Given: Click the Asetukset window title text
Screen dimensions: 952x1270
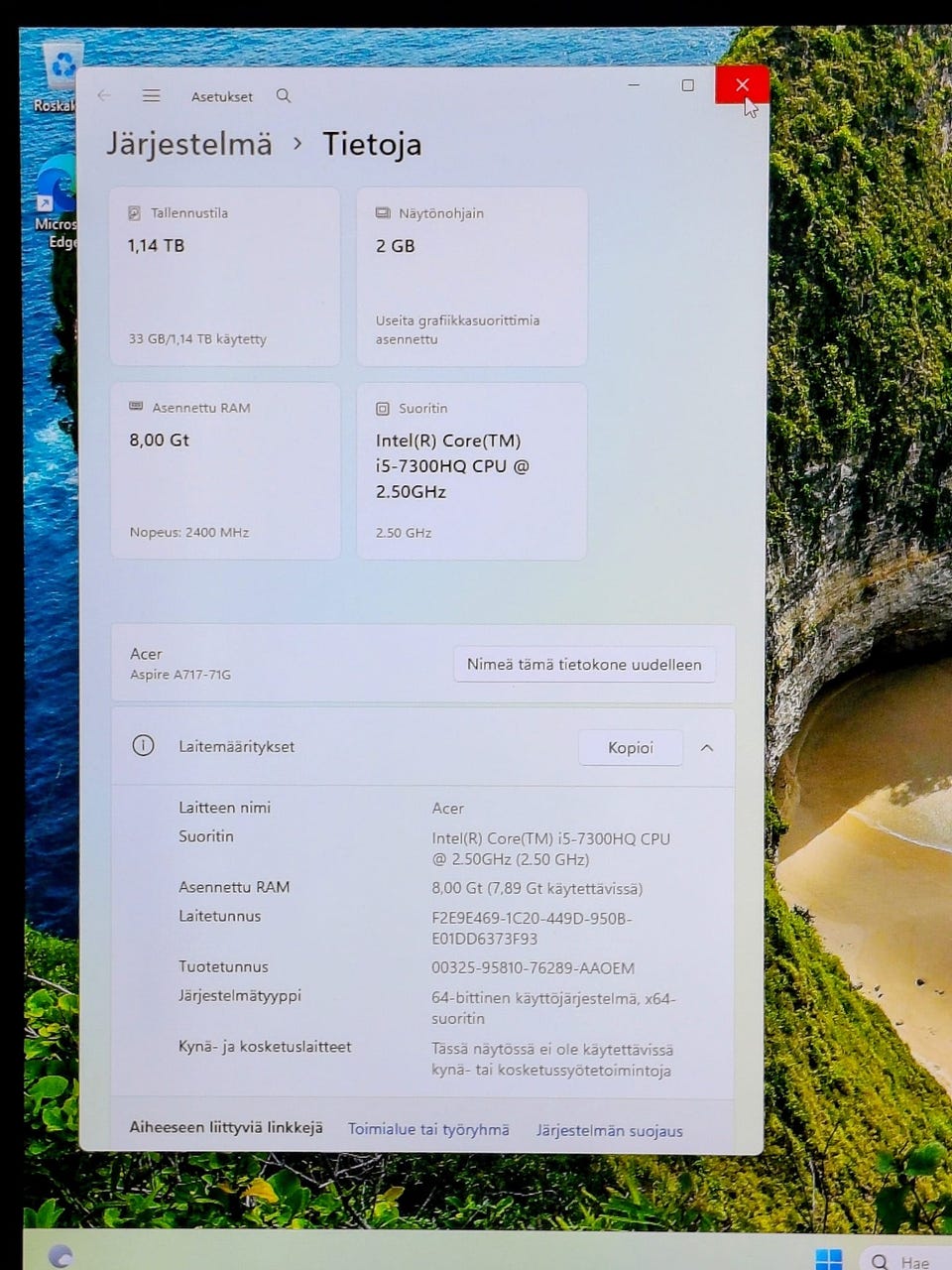Looking at the screenshot, I should pyautogui.click(x=222, y=97).
